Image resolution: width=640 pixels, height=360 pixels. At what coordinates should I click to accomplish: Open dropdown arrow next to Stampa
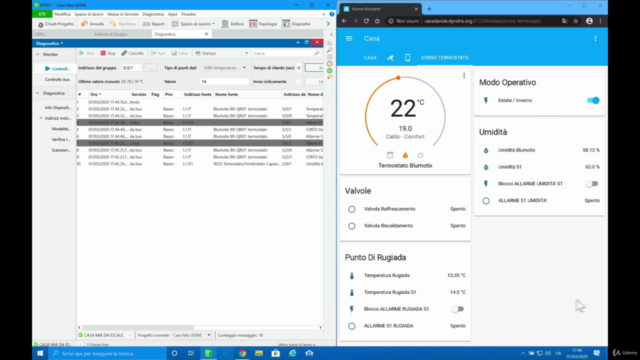(x=246, y=53)
